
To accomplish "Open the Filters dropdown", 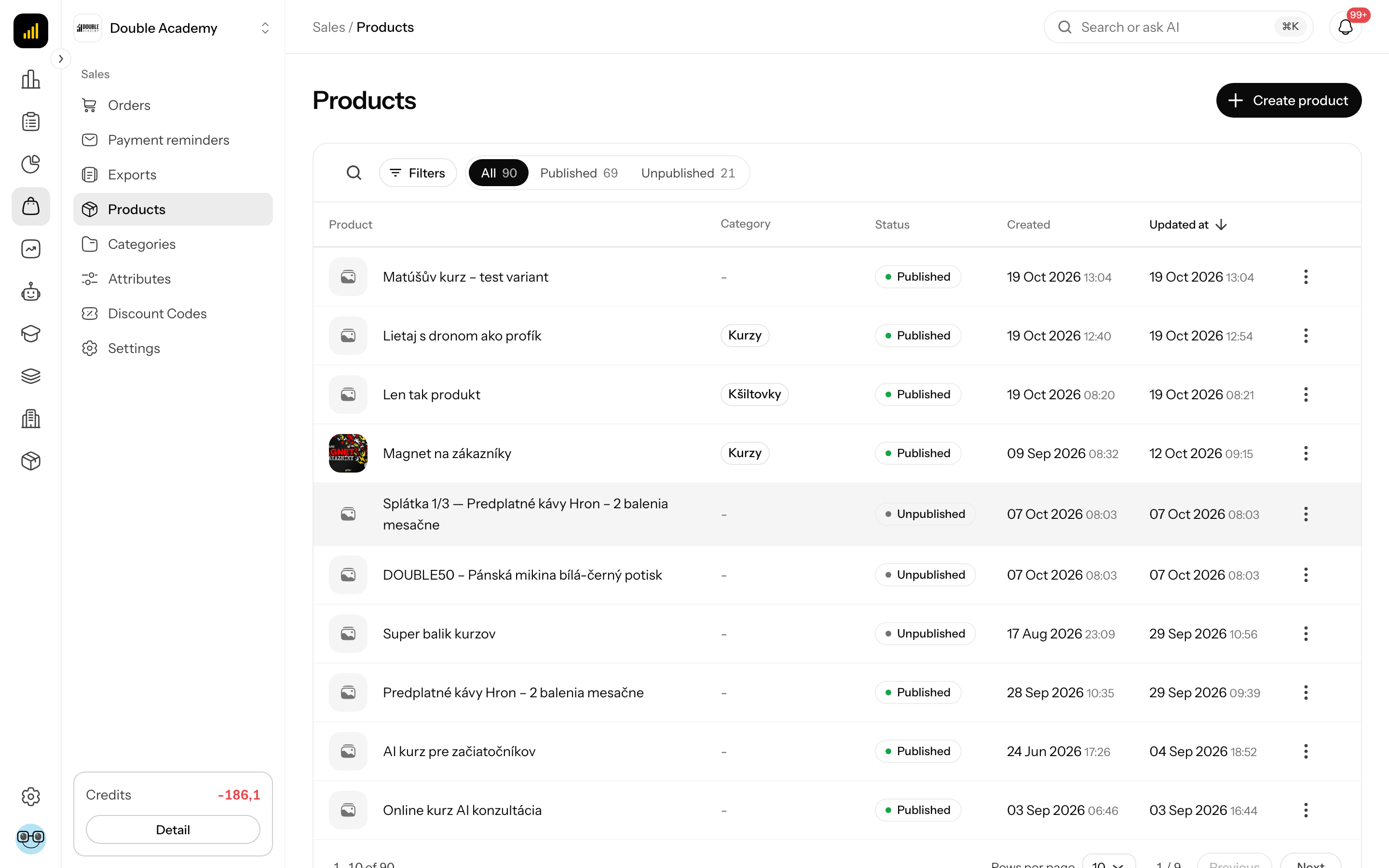I will 418,173.
